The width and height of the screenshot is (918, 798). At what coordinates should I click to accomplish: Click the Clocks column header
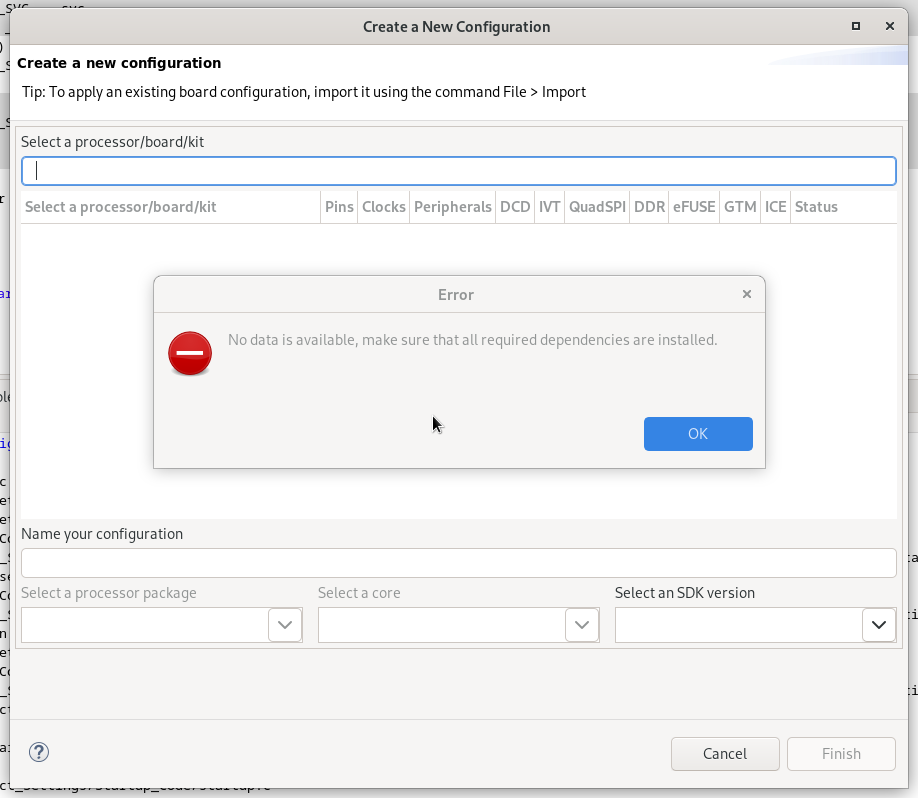point(384,207)
